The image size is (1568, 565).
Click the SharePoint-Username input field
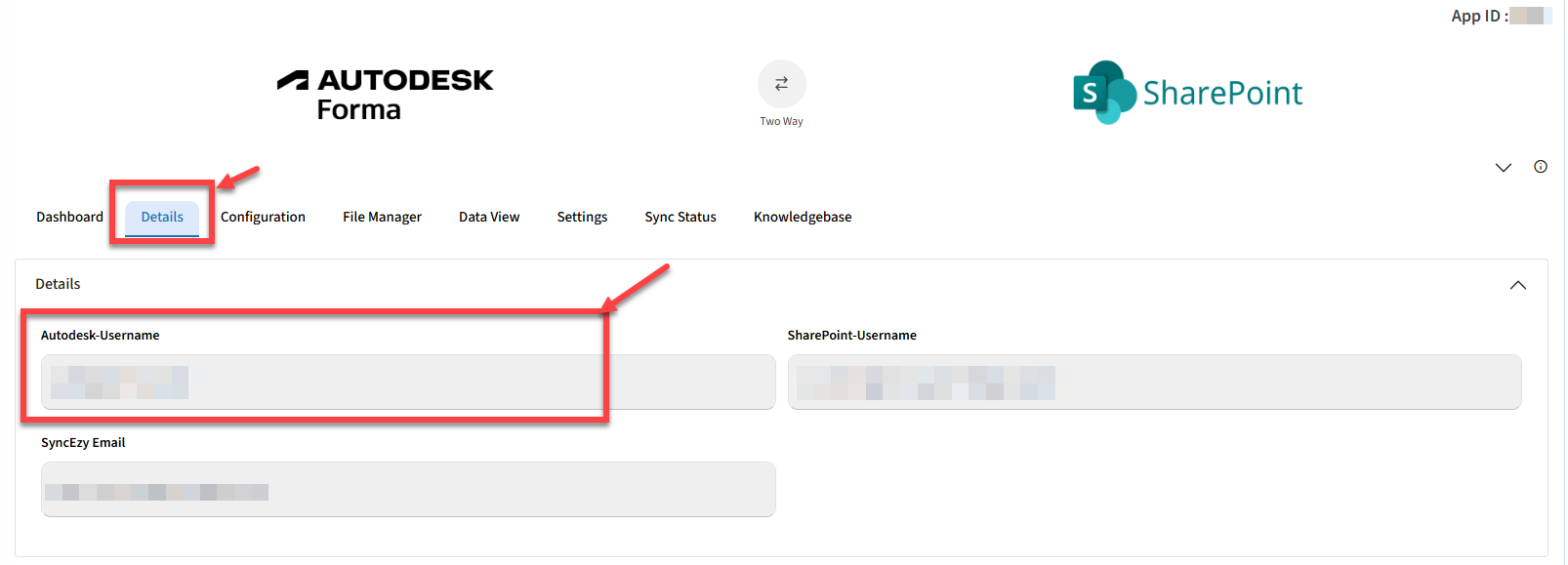[1154, 382]
